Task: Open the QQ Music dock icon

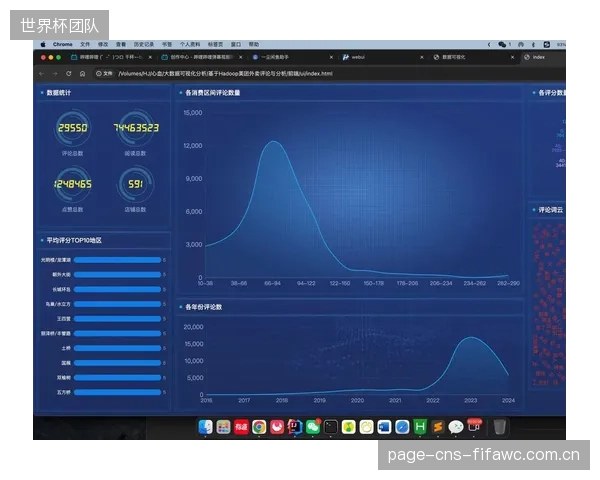Action: click(x=349, y=427)
